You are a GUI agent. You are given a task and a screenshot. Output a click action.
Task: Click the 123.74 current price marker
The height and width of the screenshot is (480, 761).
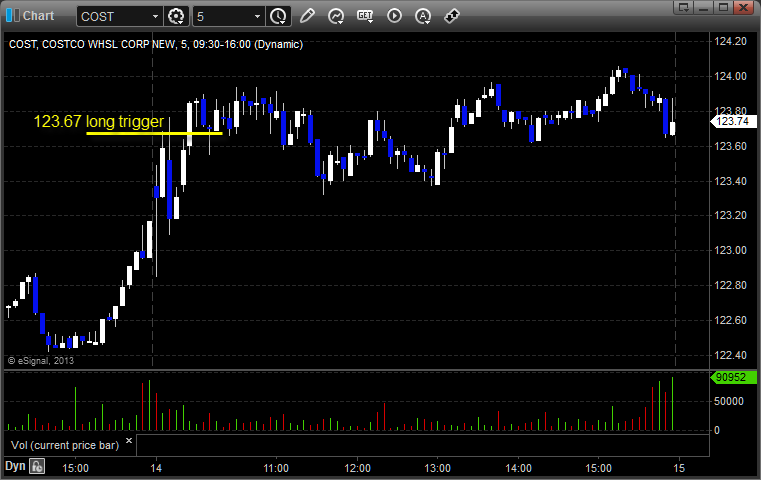(x=733, y=121)
